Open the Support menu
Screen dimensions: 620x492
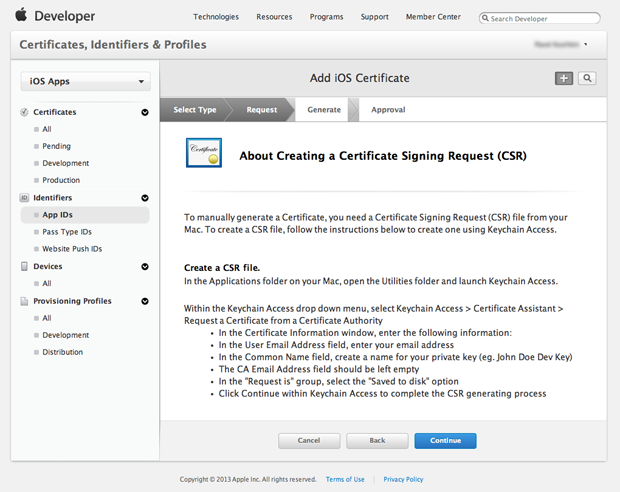point(374,17)
